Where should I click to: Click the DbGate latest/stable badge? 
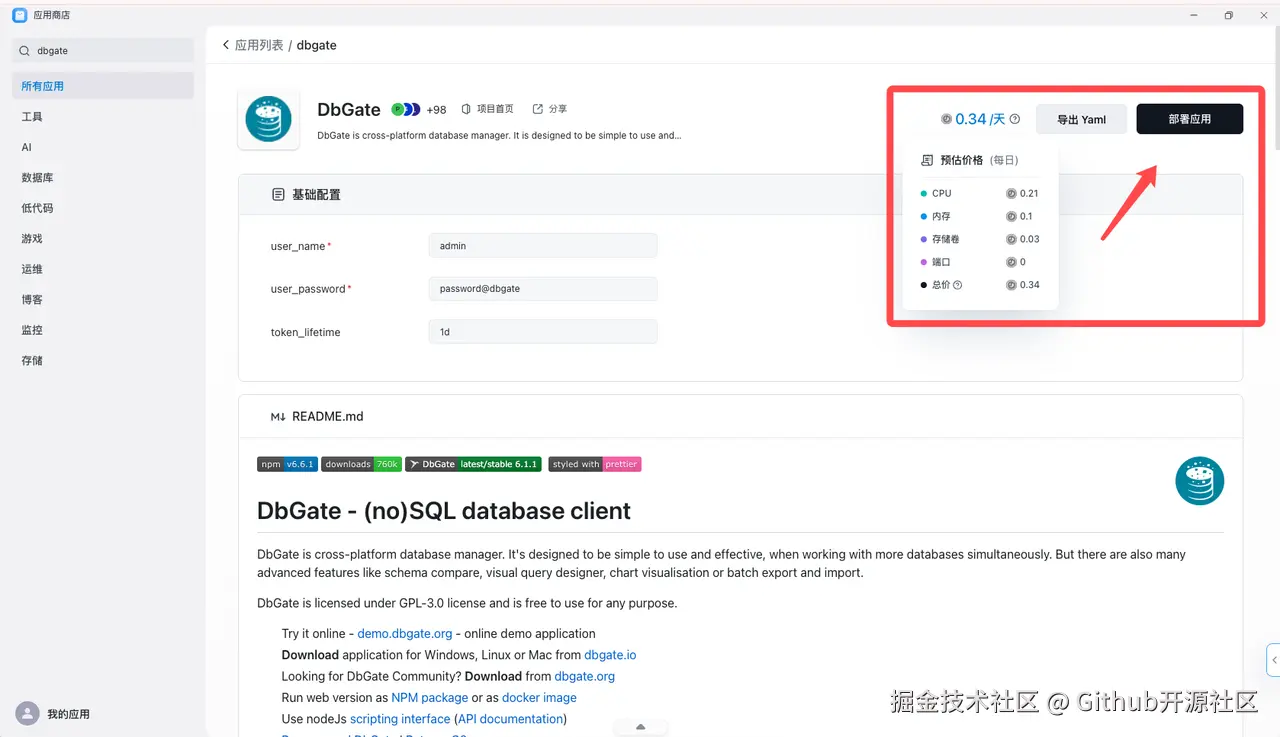[x=474, y=464]
